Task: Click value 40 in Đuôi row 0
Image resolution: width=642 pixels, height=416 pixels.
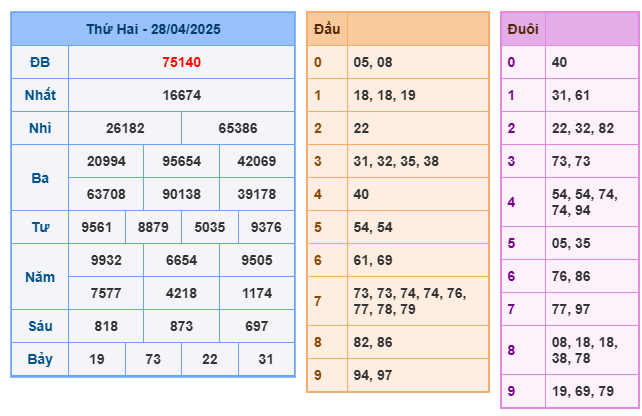Action: [559, 62]
